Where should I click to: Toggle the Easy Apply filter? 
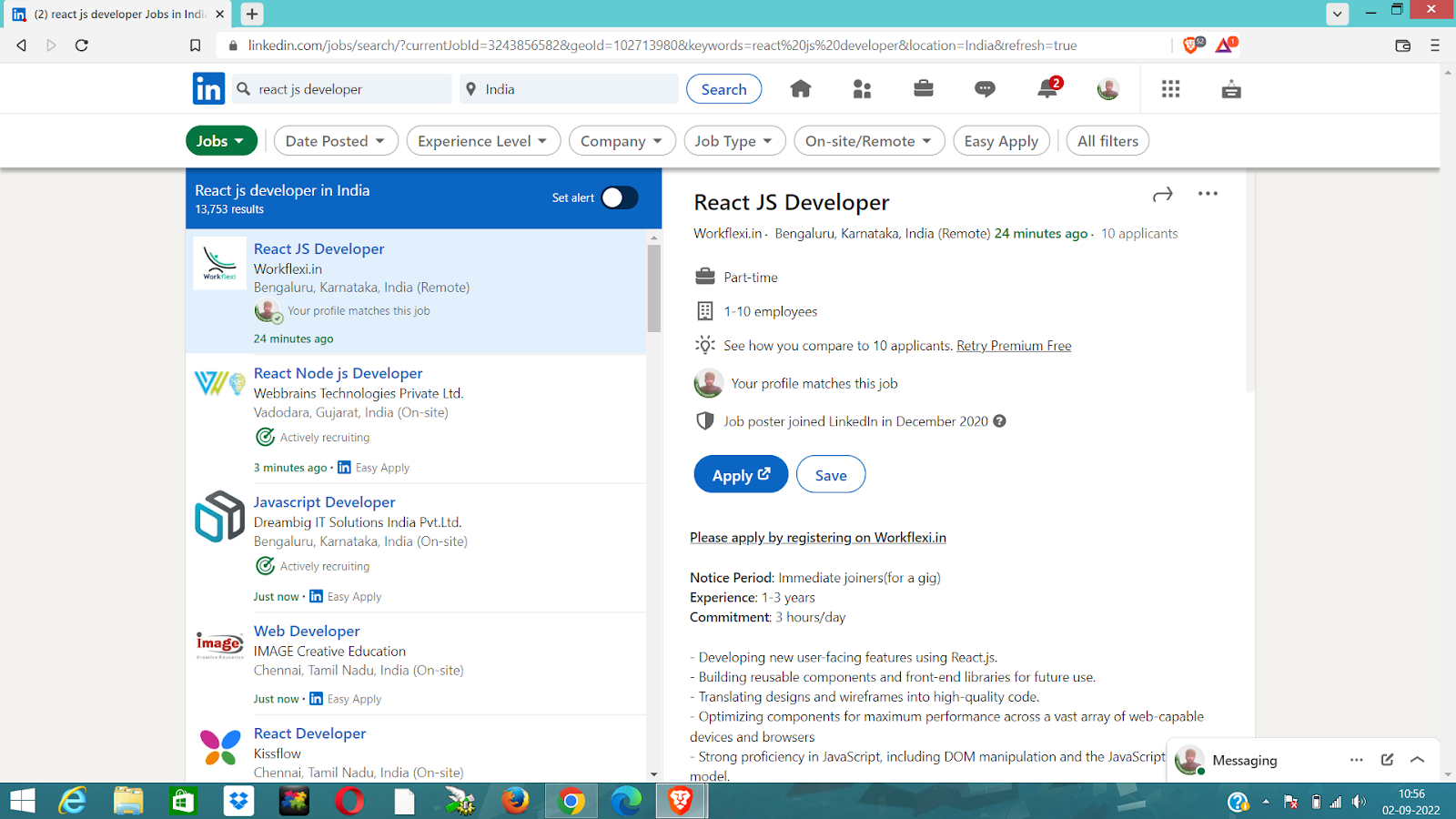coord(1001,141)
